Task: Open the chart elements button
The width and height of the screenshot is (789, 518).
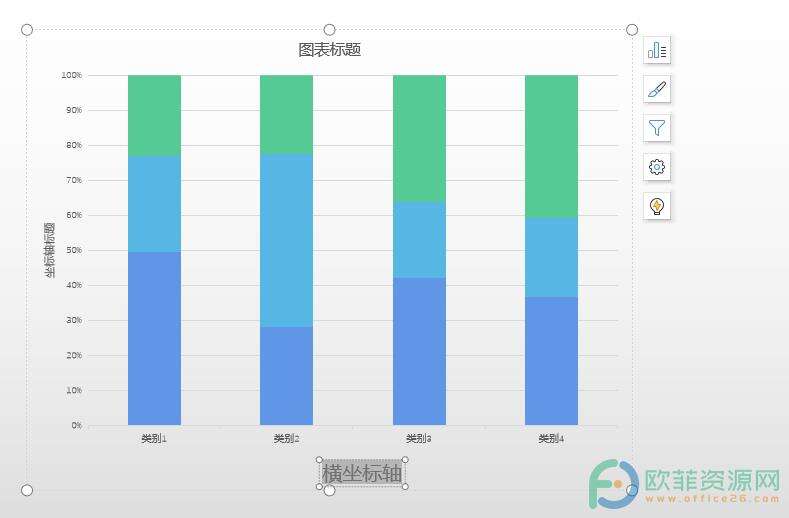Action: pyautogui.click(x=657, y=50)
